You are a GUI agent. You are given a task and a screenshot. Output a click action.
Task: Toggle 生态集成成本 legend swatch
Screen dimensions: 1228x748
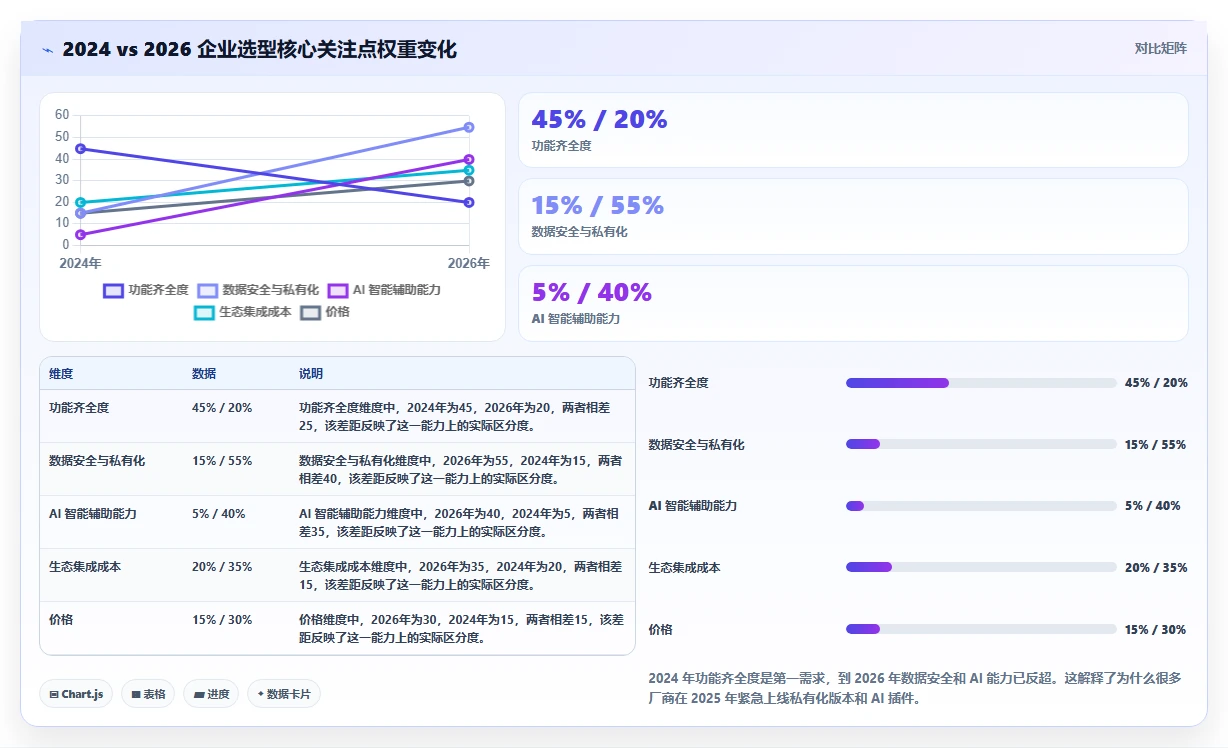(204, 312)
